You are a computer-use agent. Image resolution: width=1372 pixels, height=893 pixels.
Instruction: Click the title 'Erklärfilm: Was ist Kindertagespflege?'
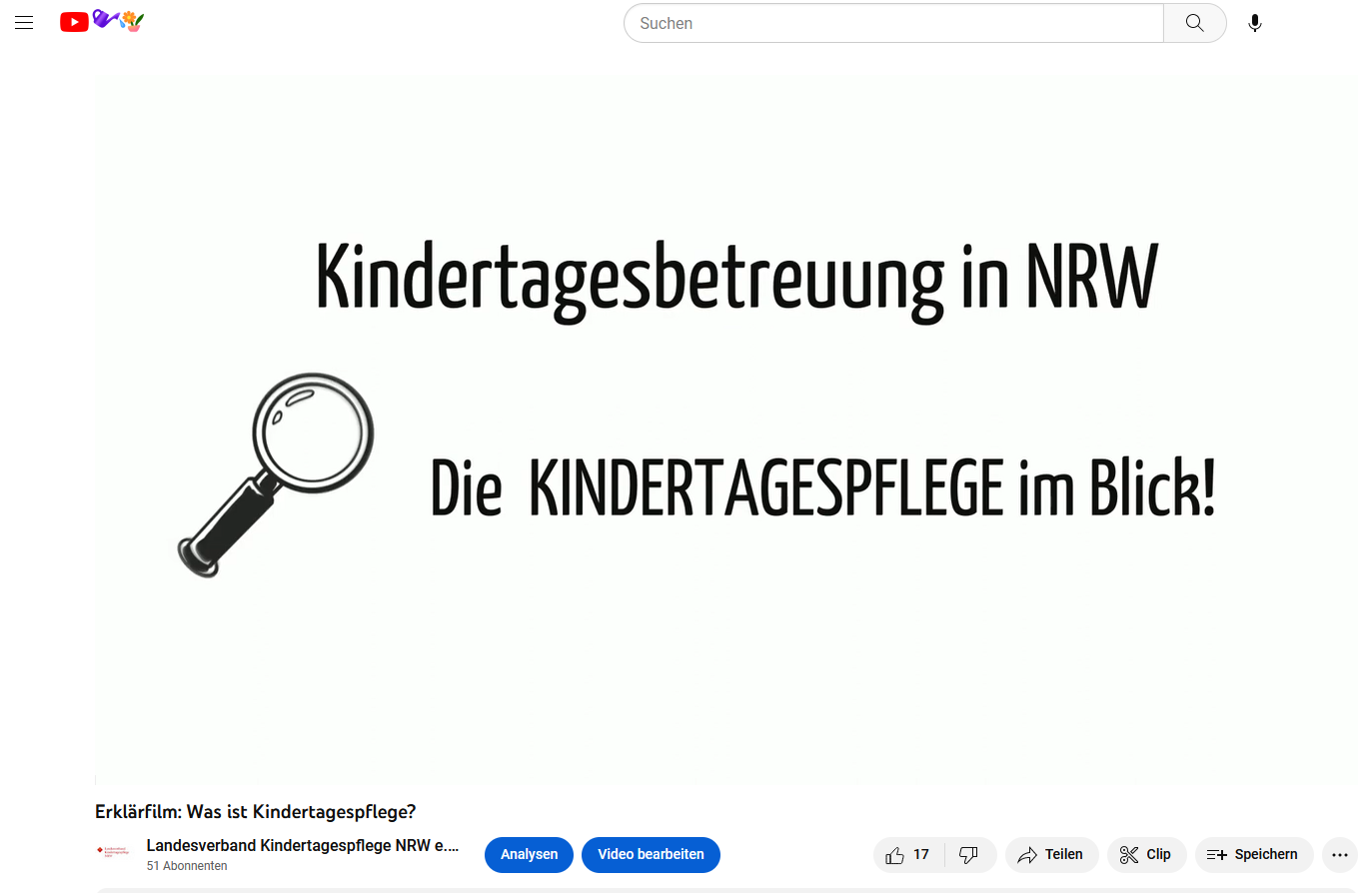pos(255,812)
